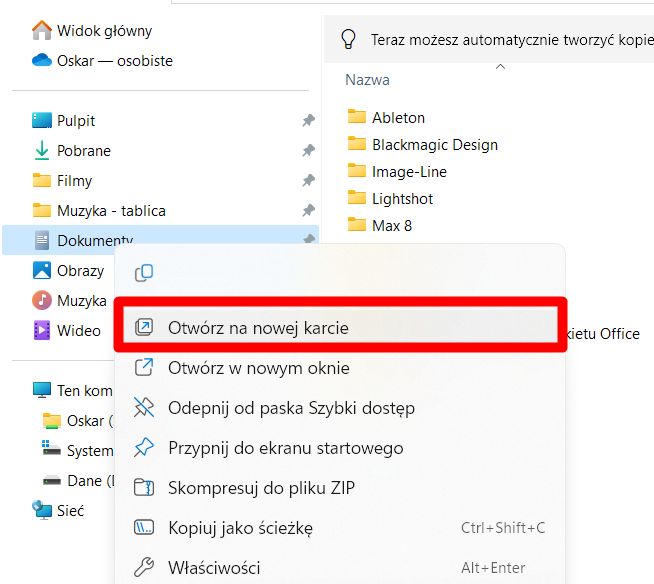This screenshot has width=654, height=584.
Task: Select the Blackmagic Design folder
Action: pyautogui.click(x=434, y=145)
